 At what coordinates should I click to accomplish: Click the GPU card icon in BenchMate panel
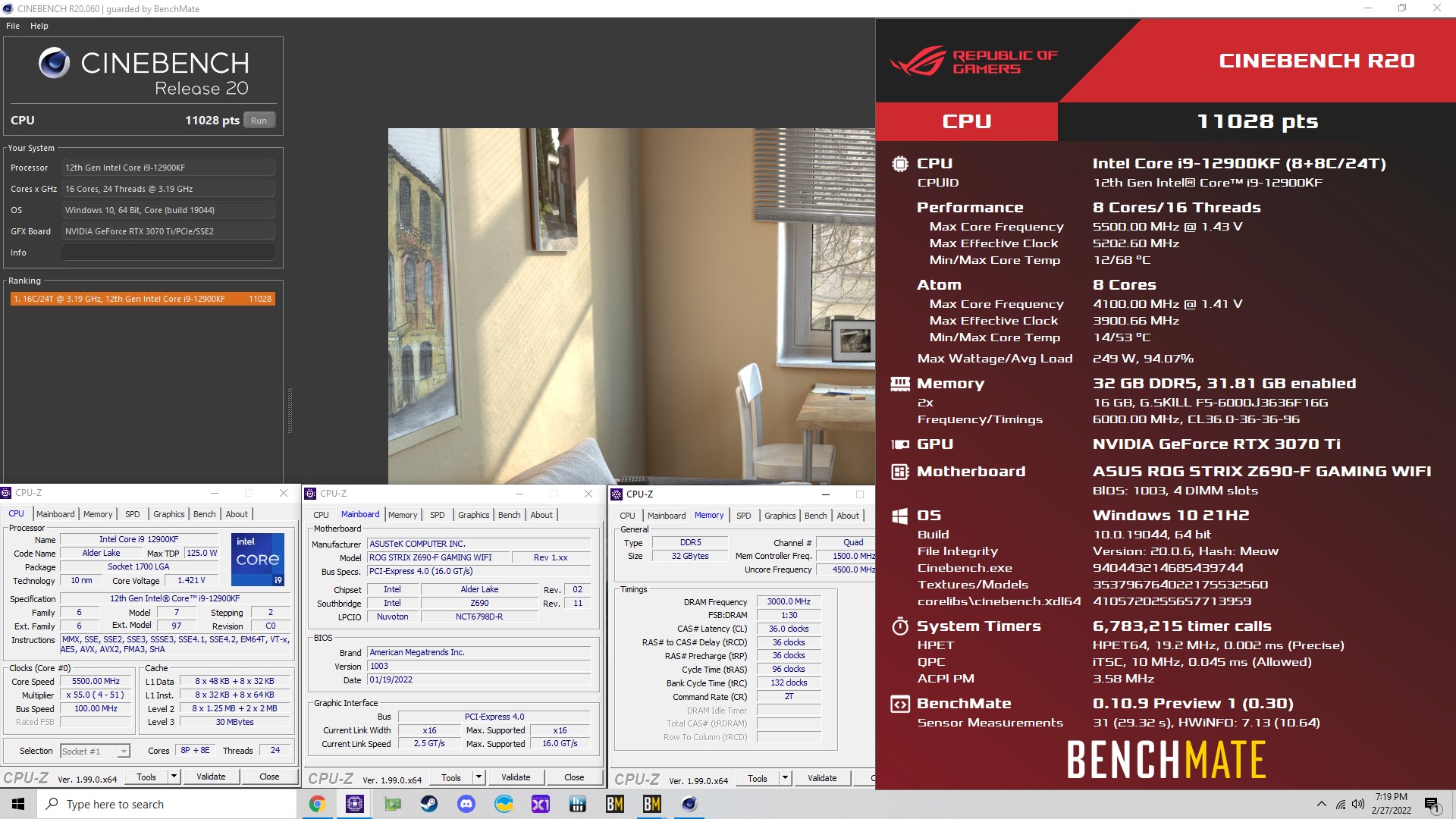coord(900,444)
